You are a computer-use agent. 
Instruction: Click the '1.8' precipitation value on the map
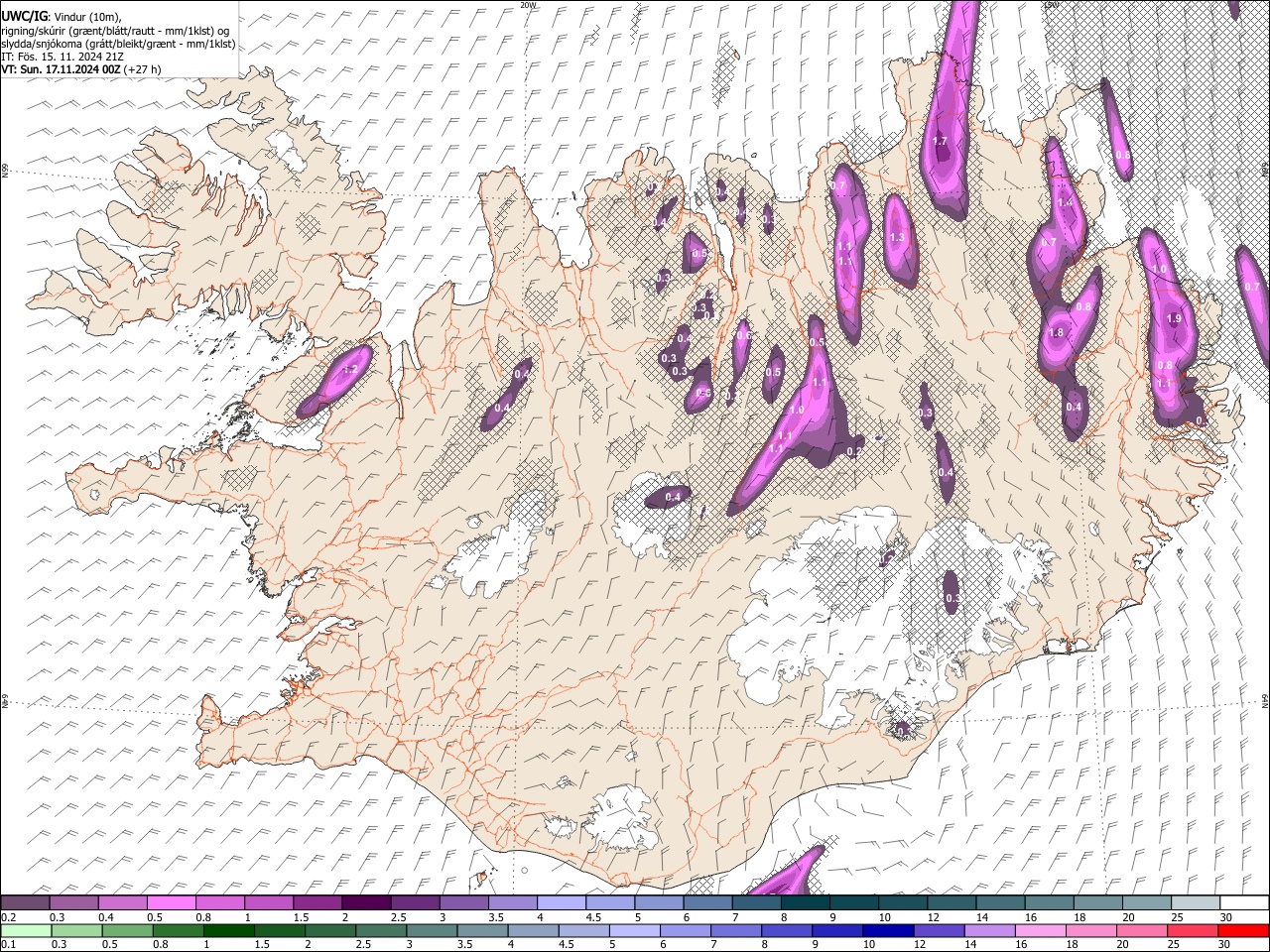point(1056,333)
